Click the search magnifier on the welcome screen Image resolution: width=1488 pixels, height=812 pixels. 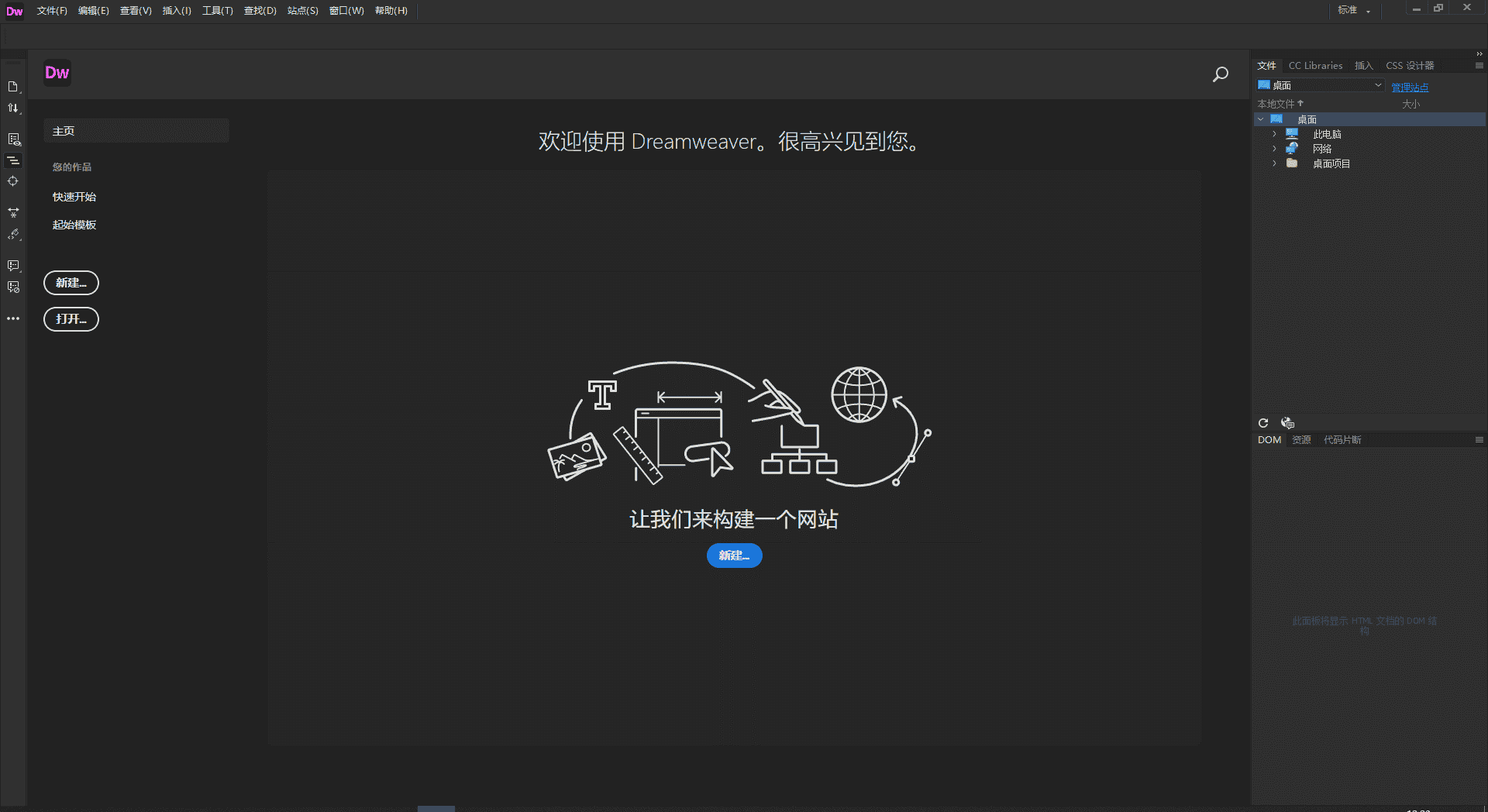1221,74
